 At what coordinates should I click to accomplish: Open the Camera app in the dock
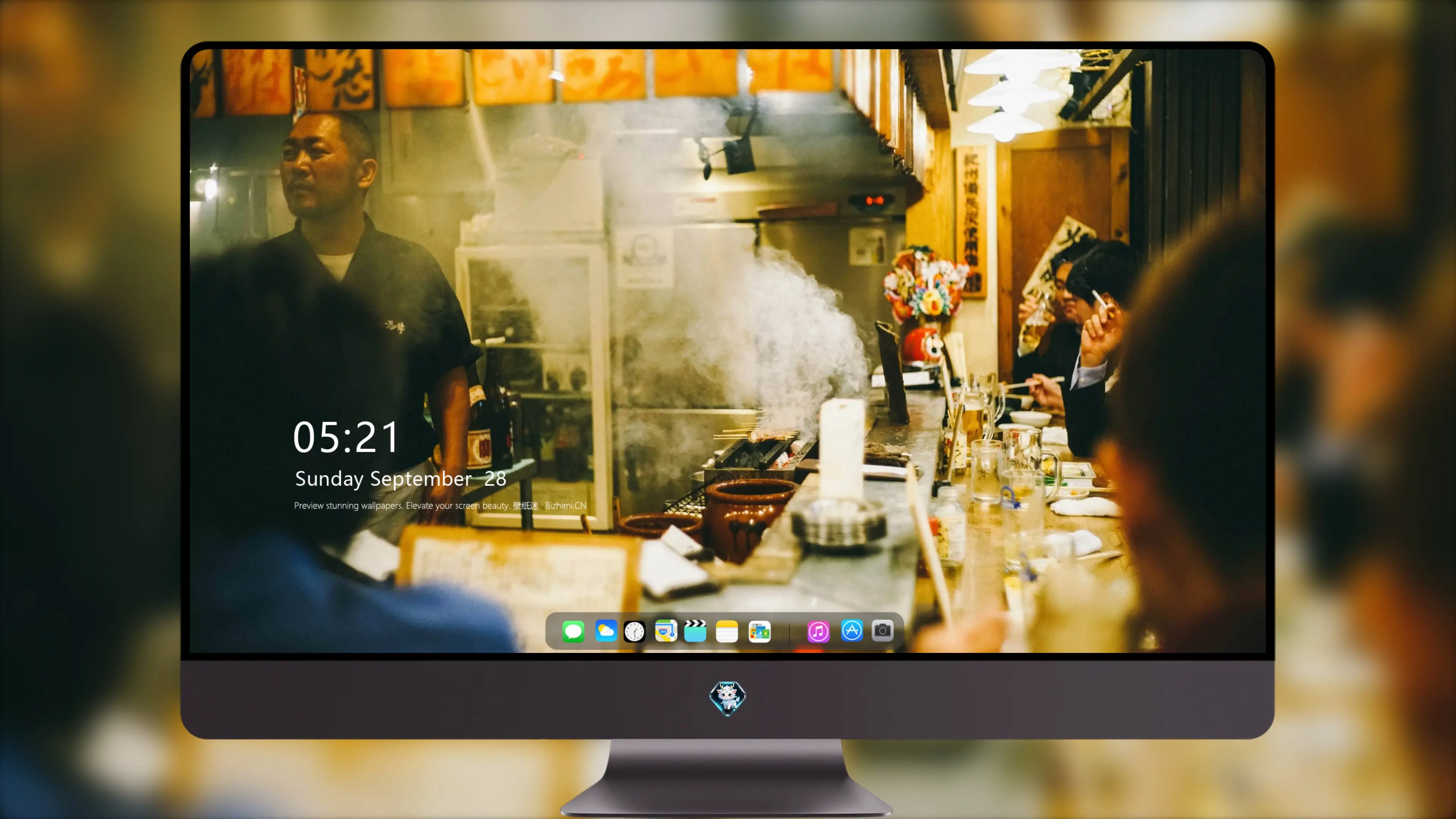[x=882, y=631]
